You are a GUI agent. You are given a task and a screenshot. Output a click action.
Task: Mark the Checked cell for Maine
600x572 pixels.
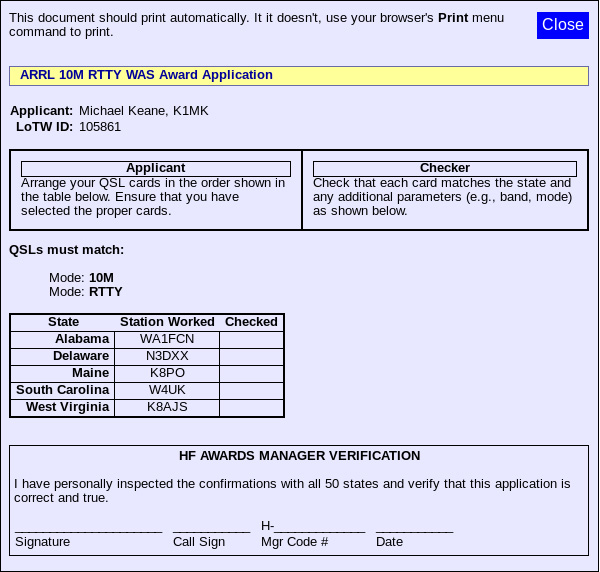pos(251,373)
